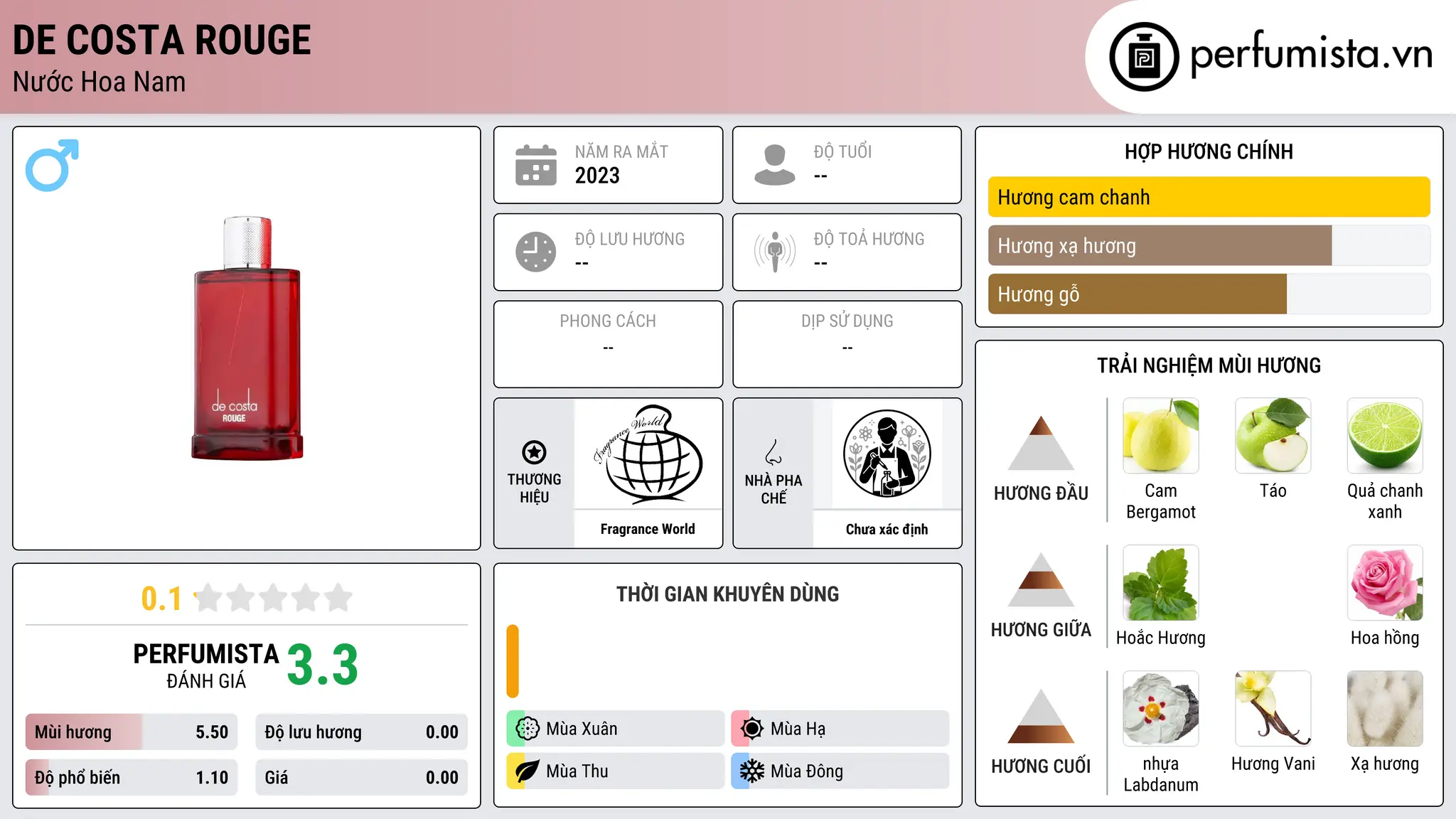Open the green apple Táo note image
Image resolution: width=1456 pixels, height=819 pixels.
coord(1273,436)
